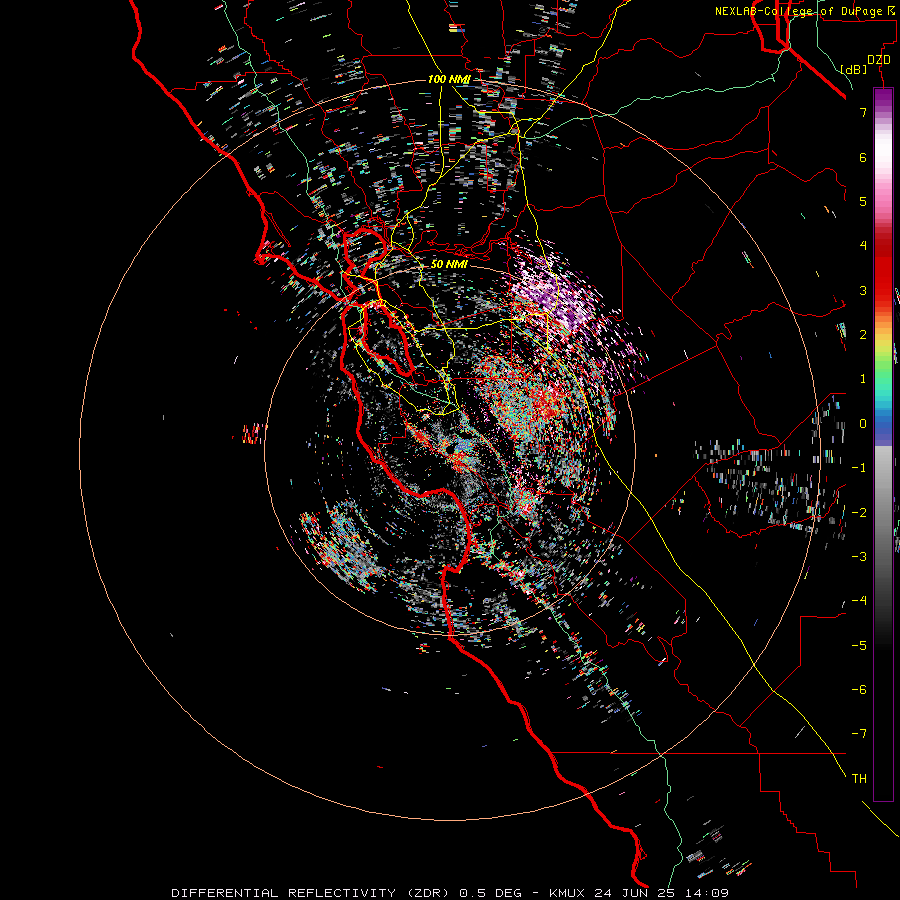Click the "100 NMI" range ring label

pos(449,79)
